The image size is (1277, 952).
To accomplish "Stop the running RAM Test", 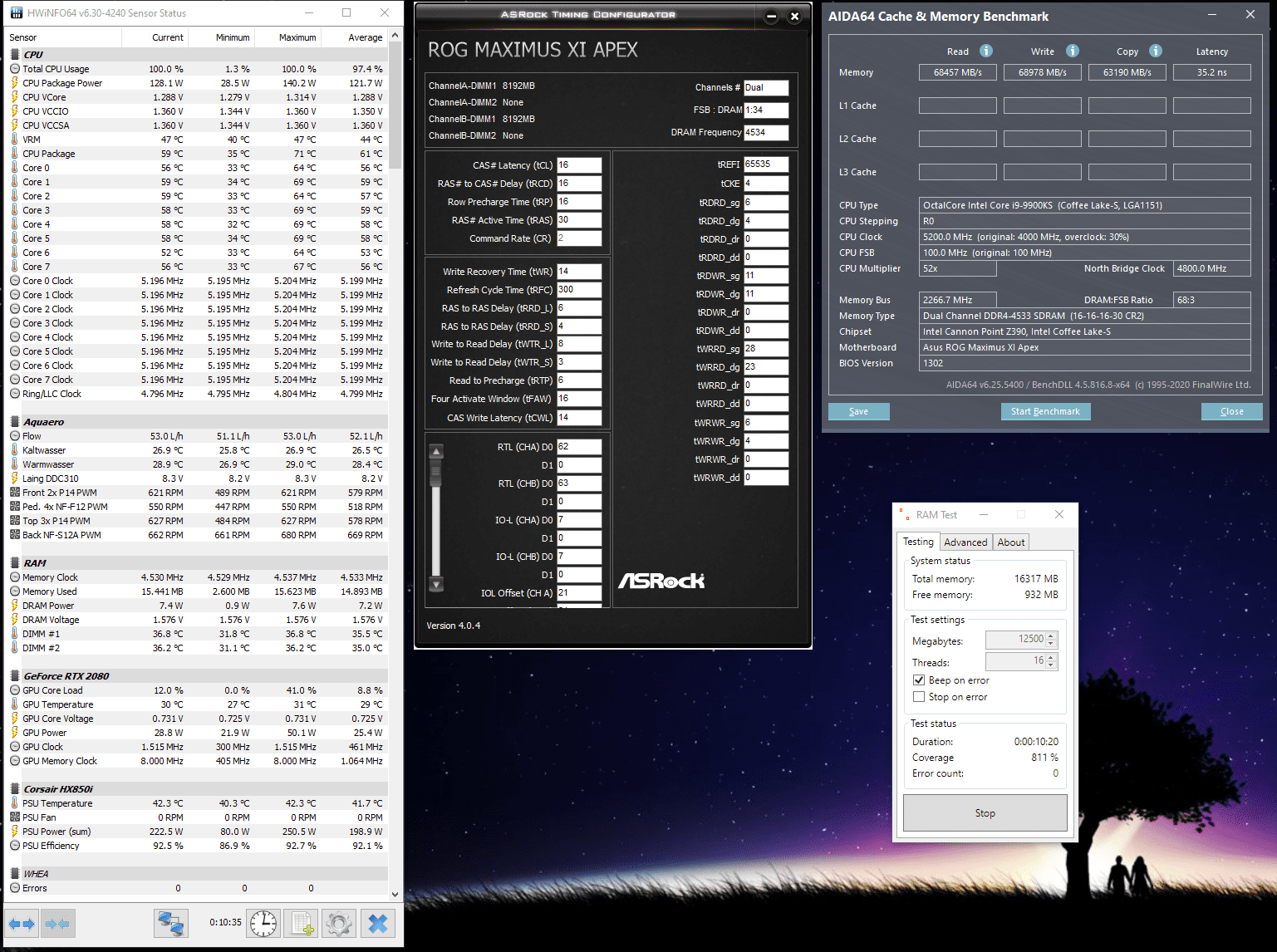I will pos(985,813).
